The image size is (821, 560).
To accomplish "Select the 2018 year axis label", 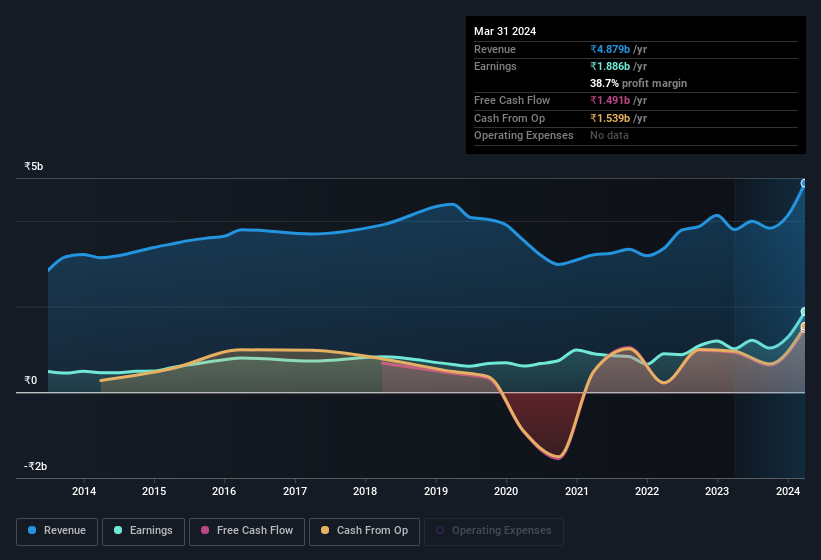I will [x=365, y=491].
